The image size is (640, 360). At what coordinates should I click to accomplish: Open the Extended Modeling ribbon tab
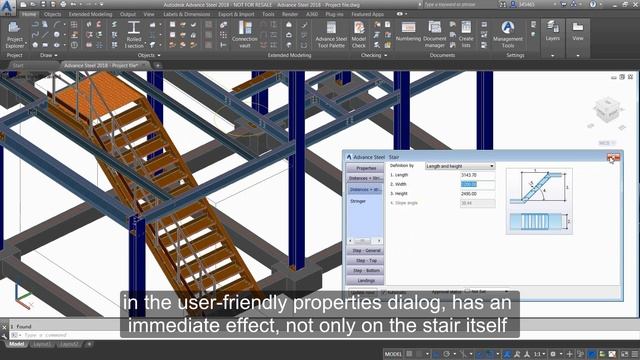90,14
